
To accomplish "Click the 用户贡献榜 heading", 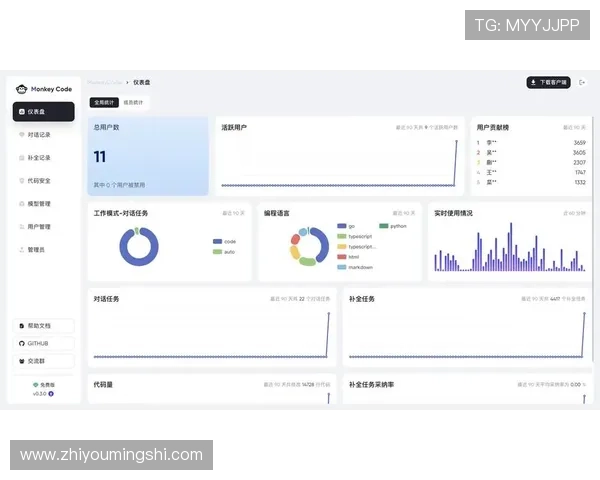I will click(492, 127).
